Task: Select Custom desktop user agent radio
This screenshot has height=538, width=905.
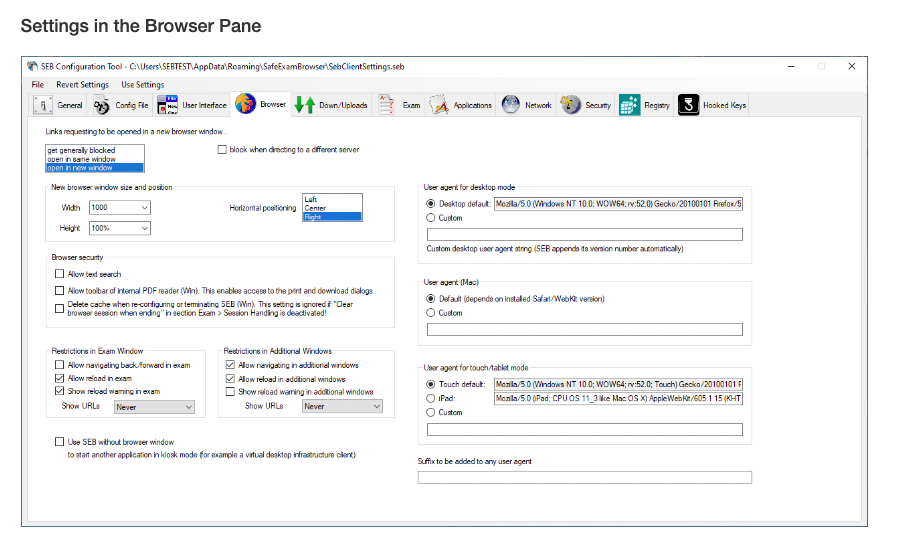Action: click(x=431, y=218)
